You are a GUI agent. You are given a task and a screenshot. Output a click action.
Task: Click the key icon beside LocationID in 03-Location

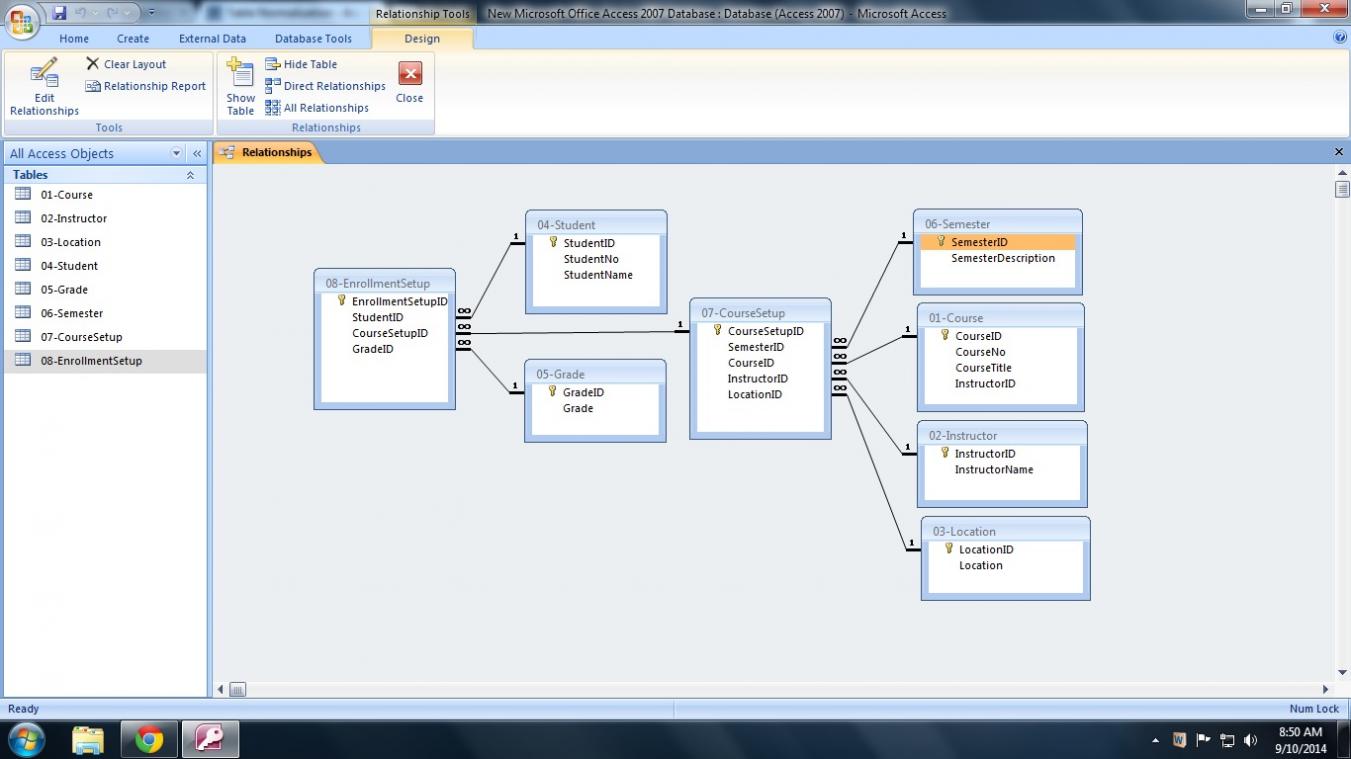pos(948,548)
